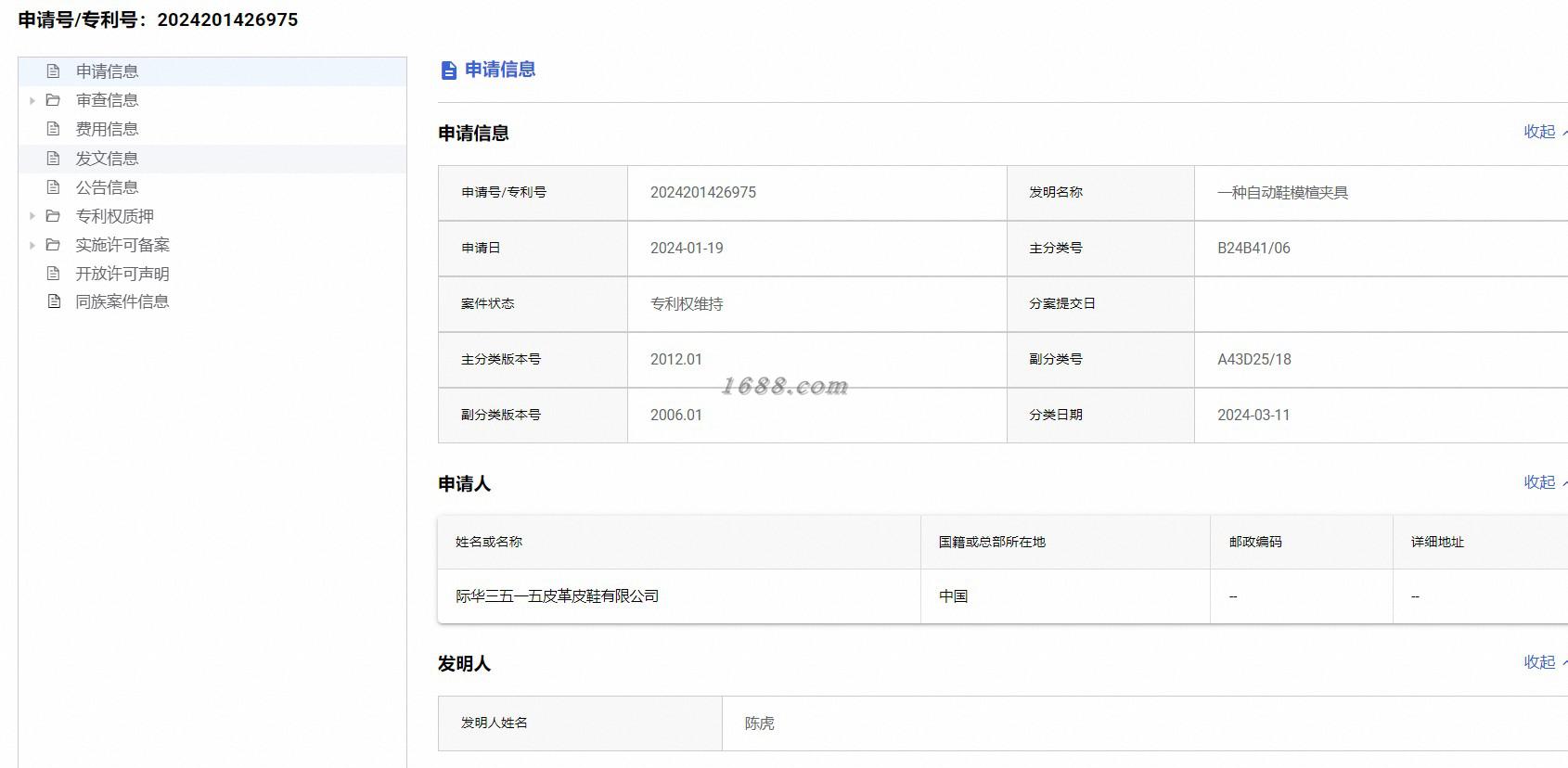Select 开放许可声明 in the sidebar

point(122,274)
